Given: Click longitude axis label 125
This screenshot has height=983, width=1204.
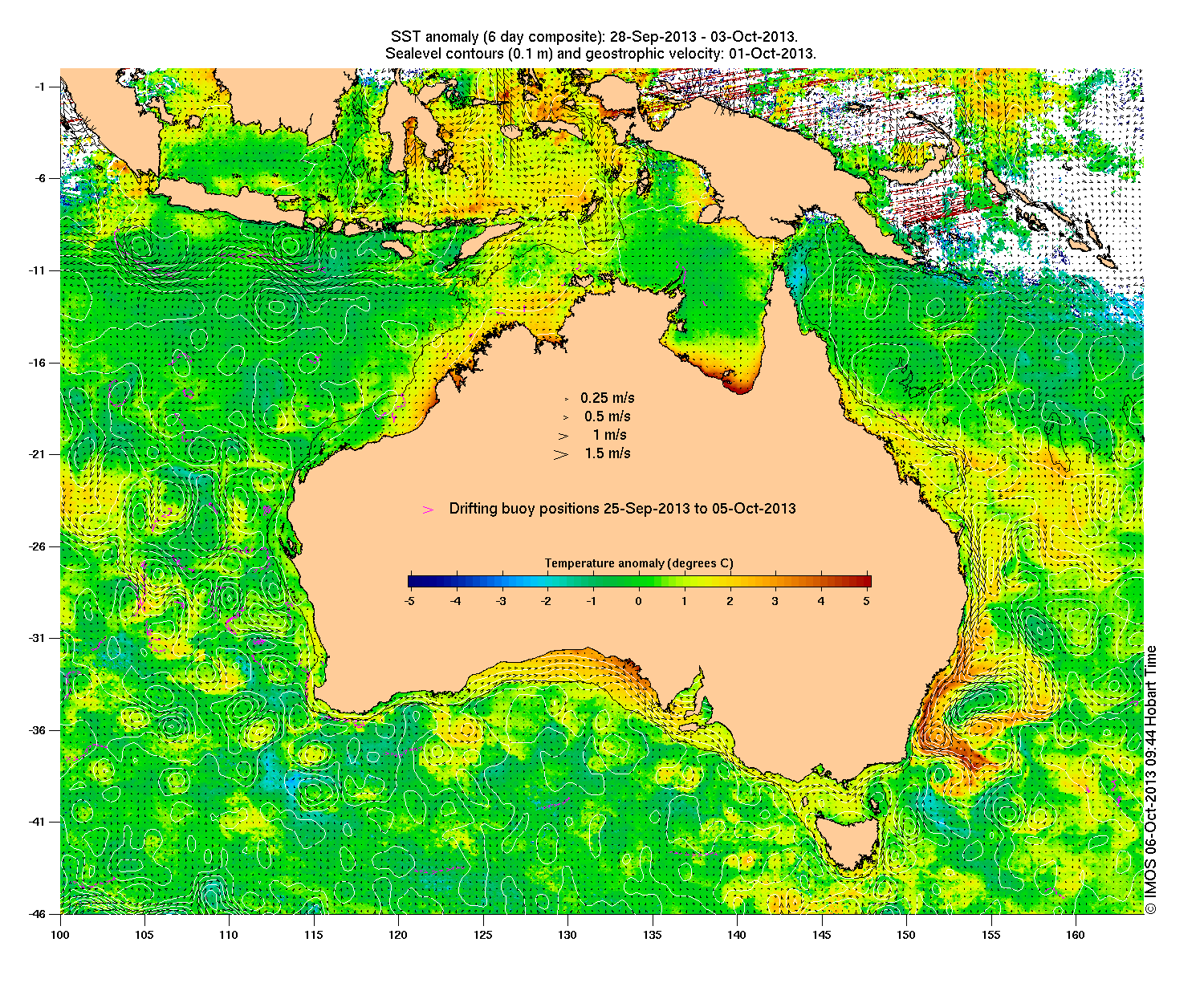Looking at the screenshot, I should [482, 935].
